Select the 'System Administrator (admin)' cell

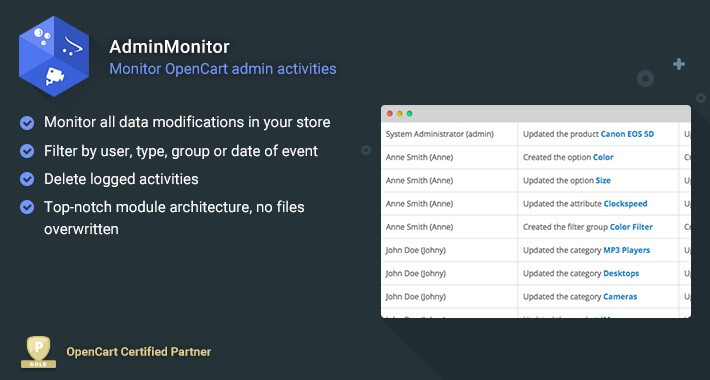[x=440, y=134]
